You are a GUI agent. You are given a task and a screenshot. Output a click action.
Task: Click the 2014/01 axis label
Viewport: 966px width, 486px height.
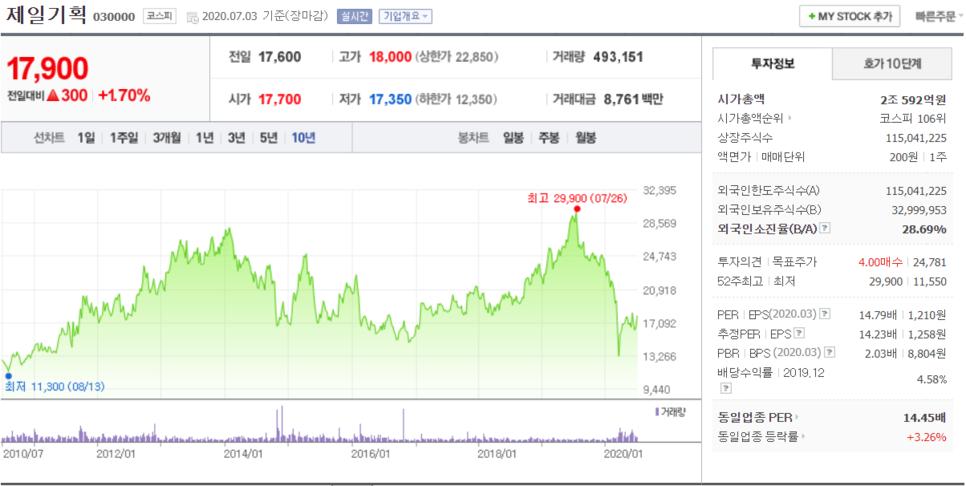coord(243,454)
